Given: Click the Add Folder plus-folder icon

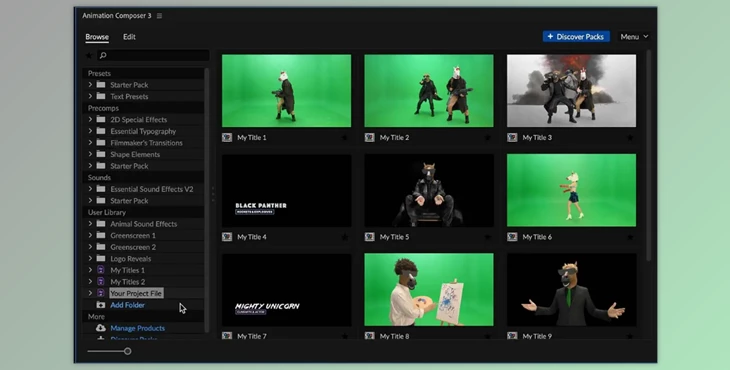Looking at the screenshot, I should (101, 305).
